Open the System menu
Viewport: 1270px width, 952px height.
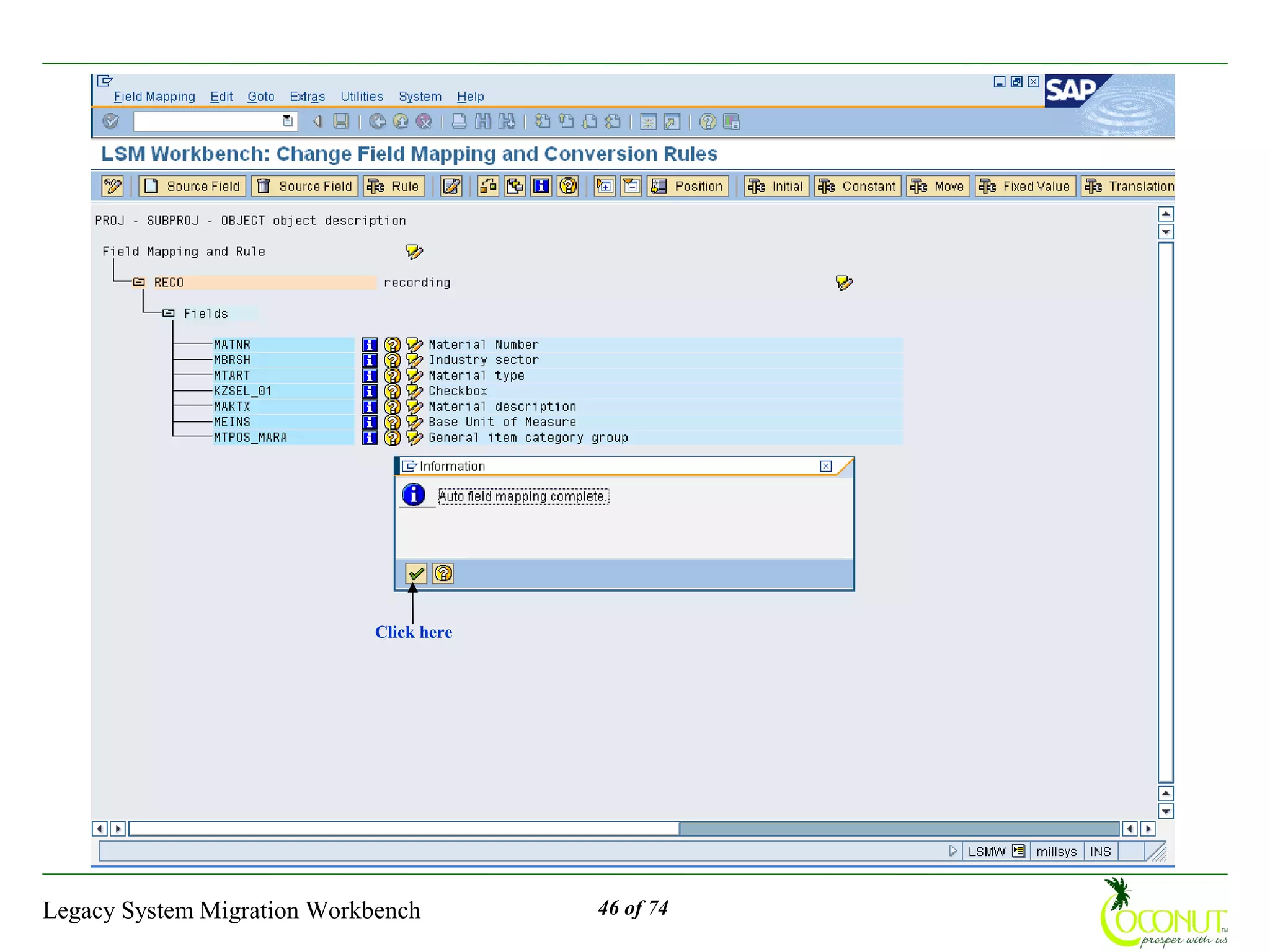(420, 97)
